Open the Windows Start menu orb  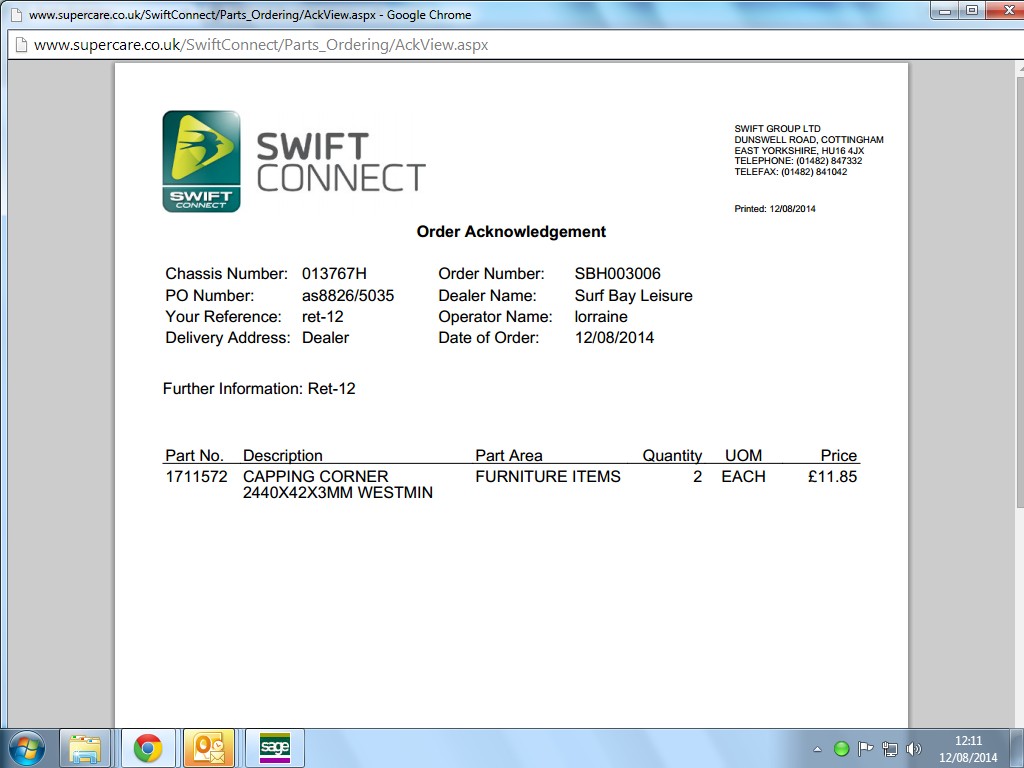pyautogui.click(x=26, y=748)
